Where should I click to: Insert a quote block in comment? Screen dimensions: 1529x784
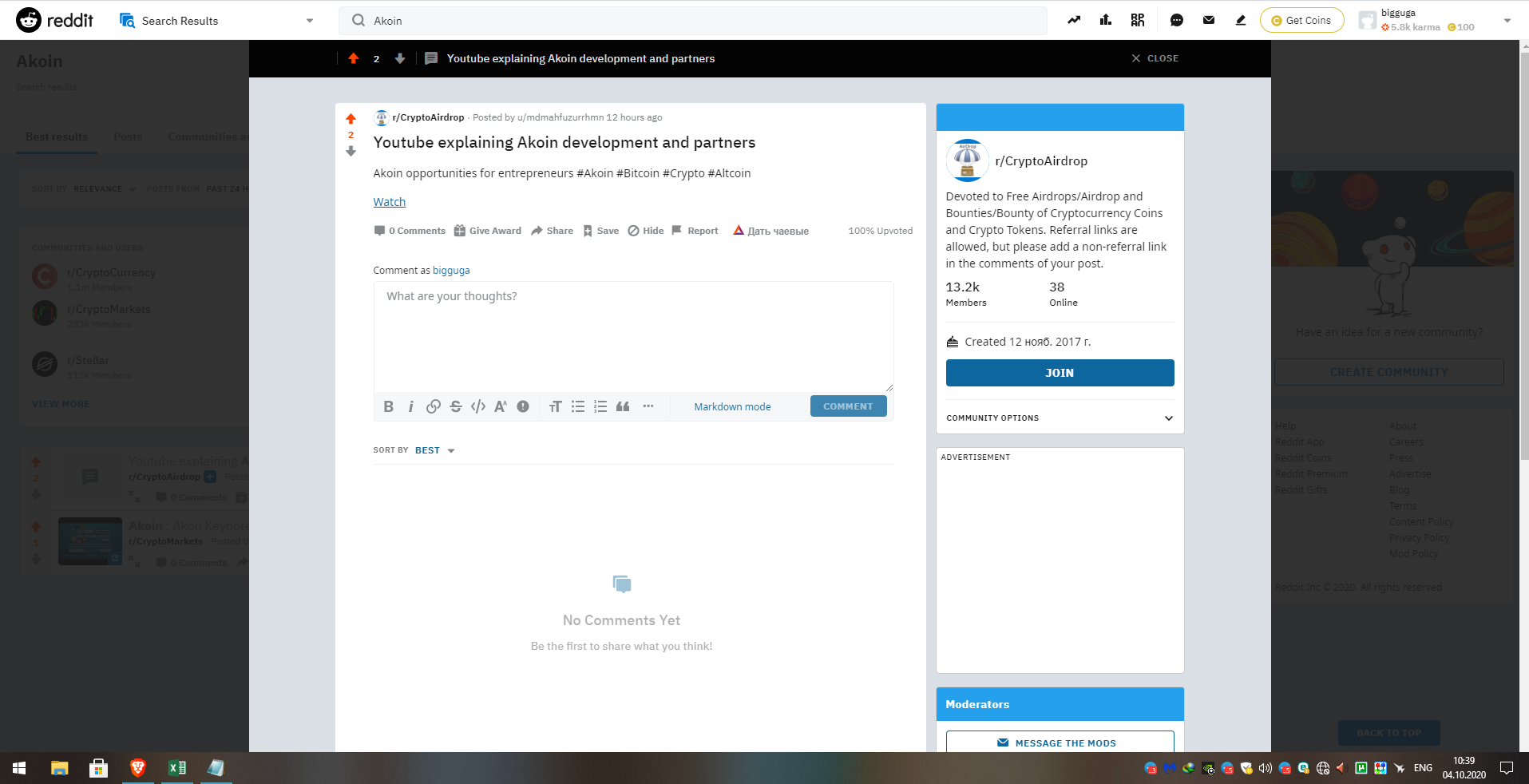pyautogui.click(x=623, y=406)
